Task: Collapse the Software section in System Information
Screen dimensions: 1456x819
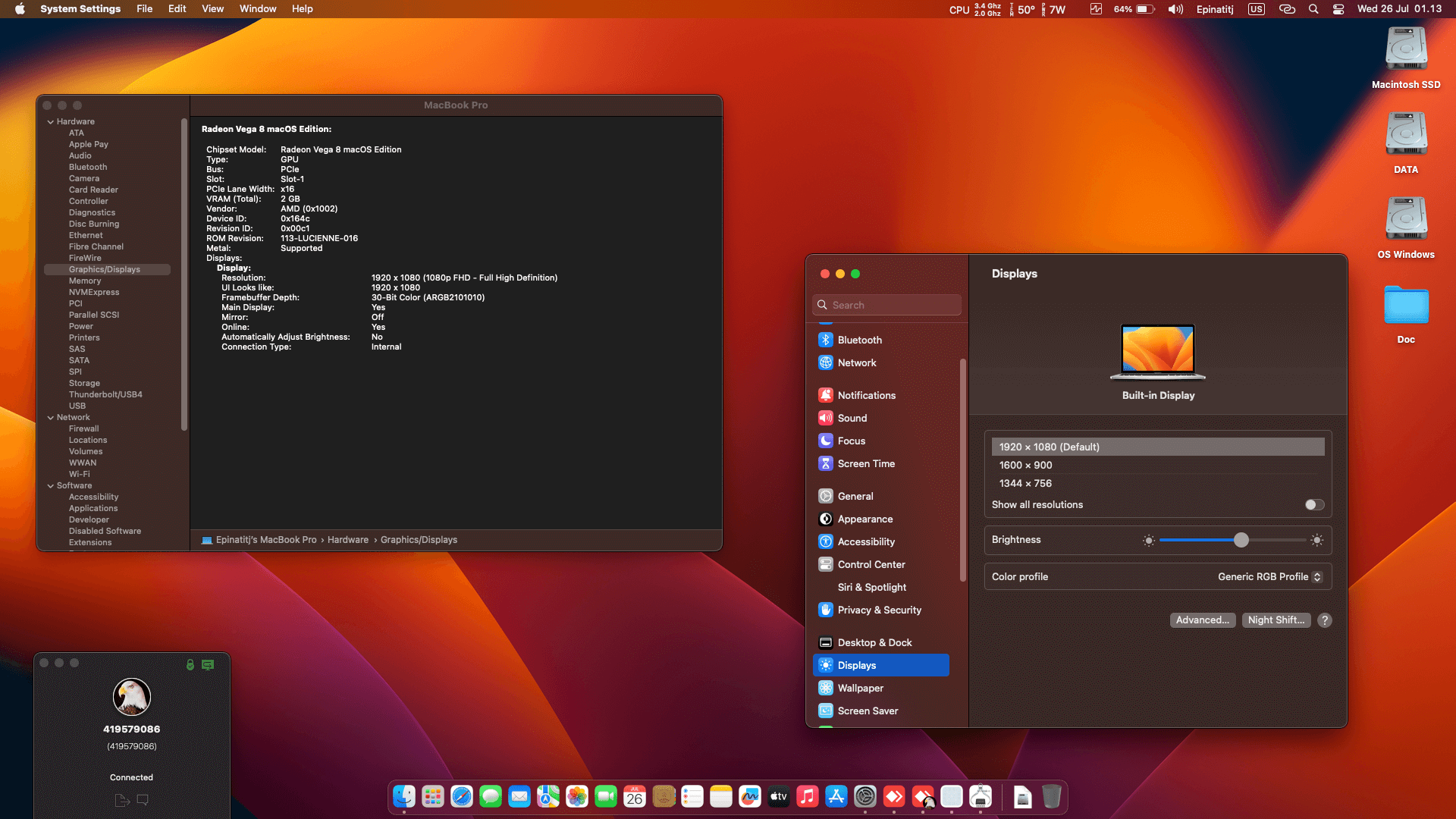Action: pyautogui.click(x=51, y=485)
